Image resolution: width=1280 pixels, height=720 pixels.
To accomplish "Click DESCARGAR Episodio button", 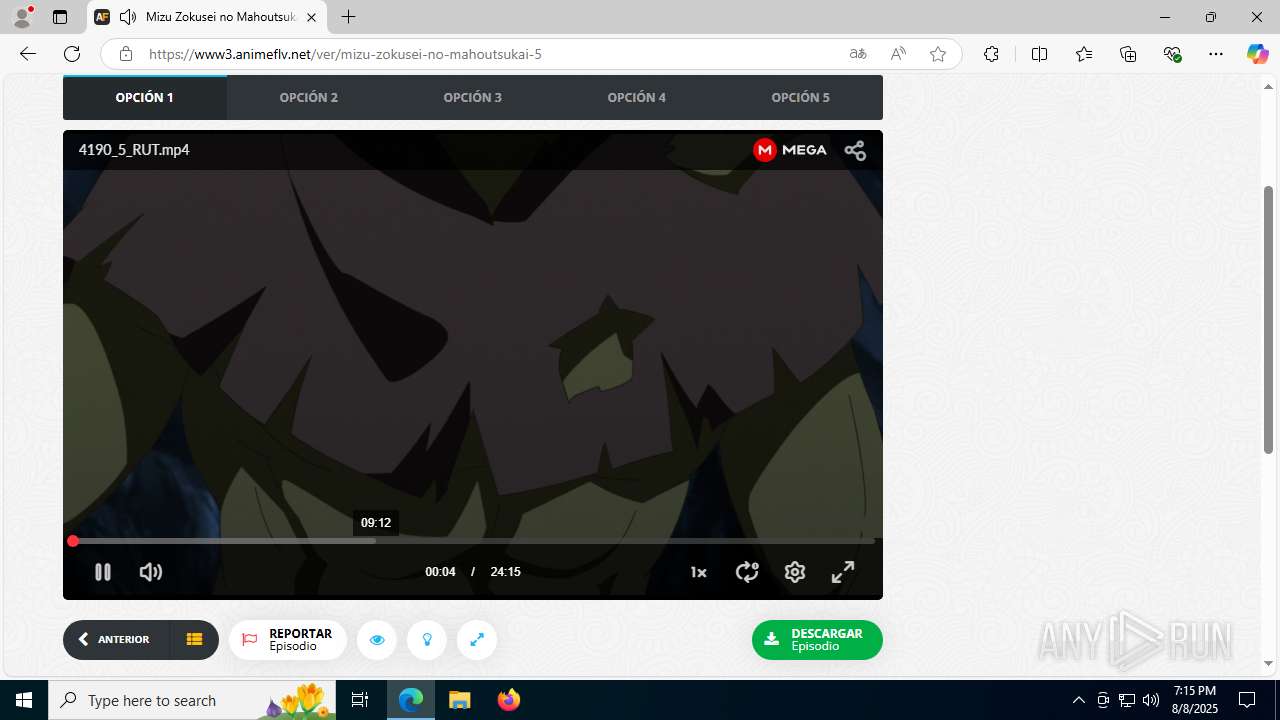I will [x=817, y=640].
